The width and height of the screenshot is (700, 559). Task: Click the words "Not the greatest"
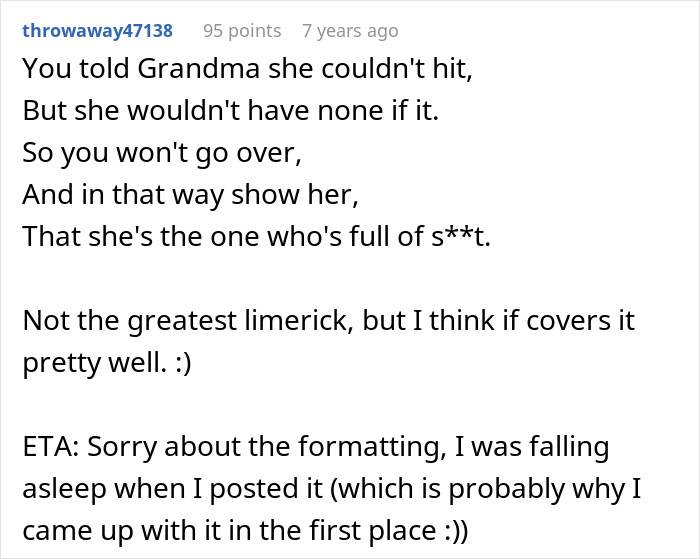[119, 321]
